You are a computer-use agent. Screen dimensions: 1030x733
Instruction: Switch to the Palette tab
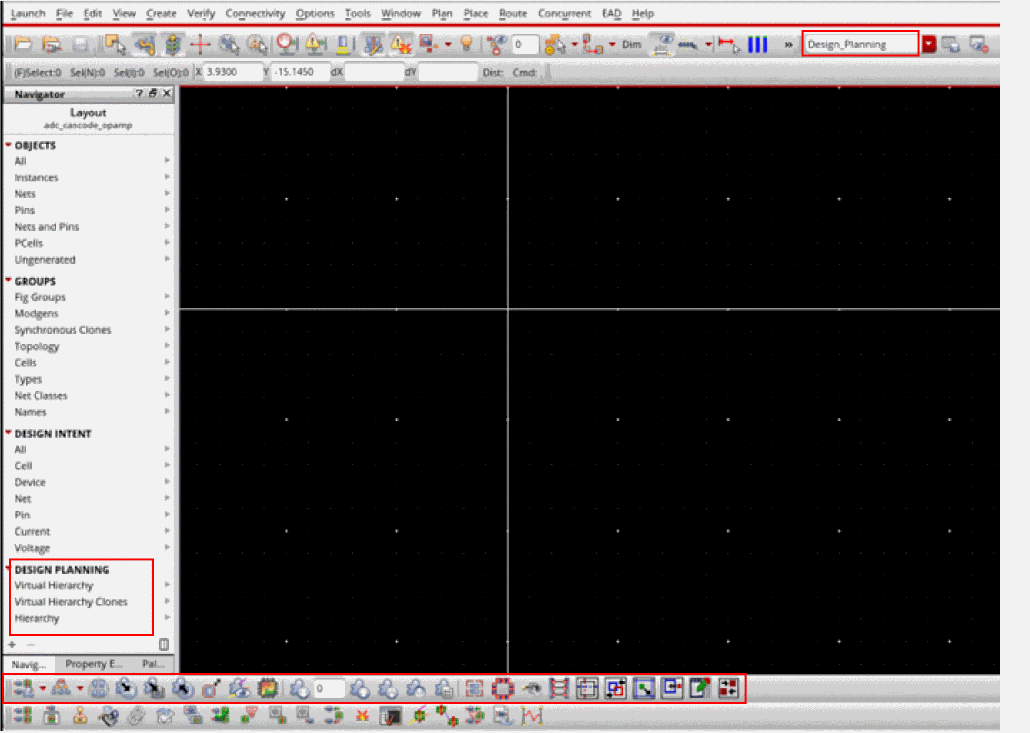point(153,664)
